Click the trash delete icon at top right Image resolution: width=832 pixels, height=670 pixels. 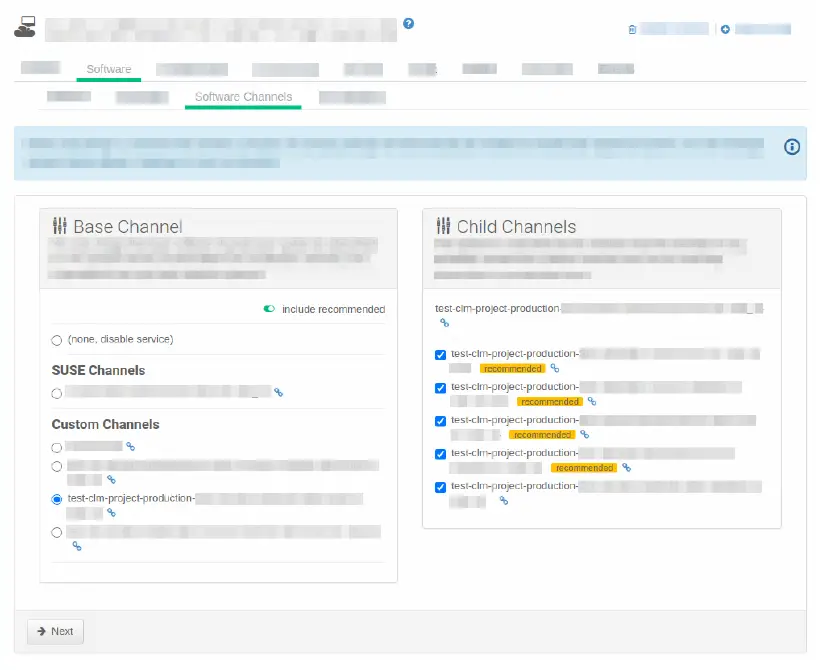tap(632, 30)
